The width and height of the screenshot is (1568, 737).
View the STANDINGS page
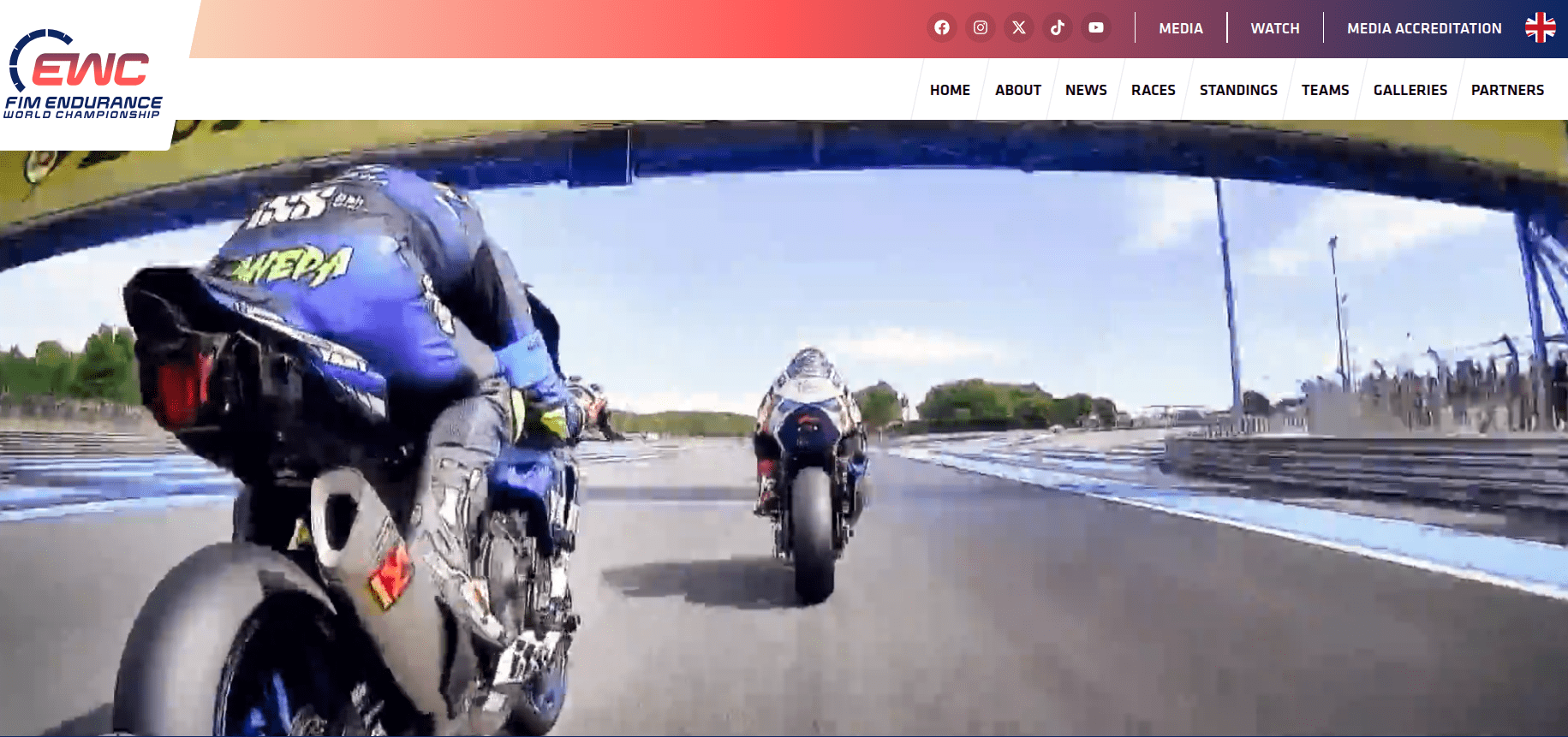(1237, 90)
